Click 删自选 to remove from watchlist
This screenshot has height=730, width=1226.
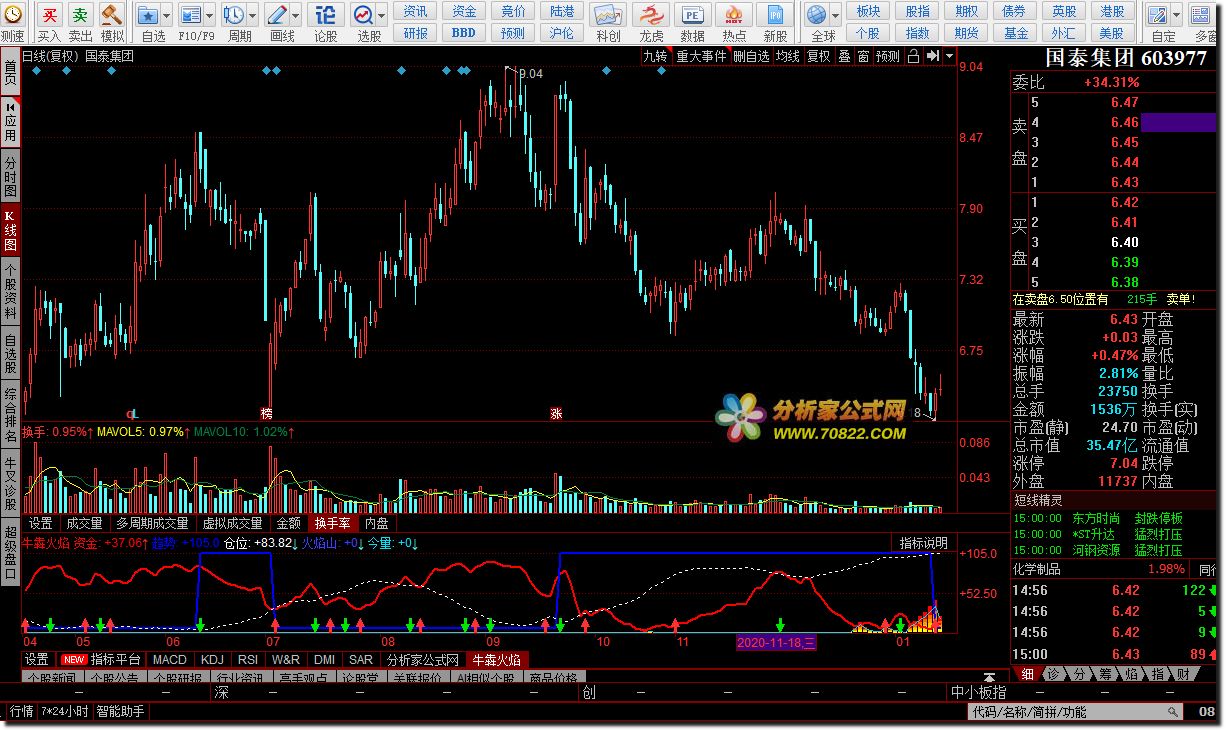751,57
